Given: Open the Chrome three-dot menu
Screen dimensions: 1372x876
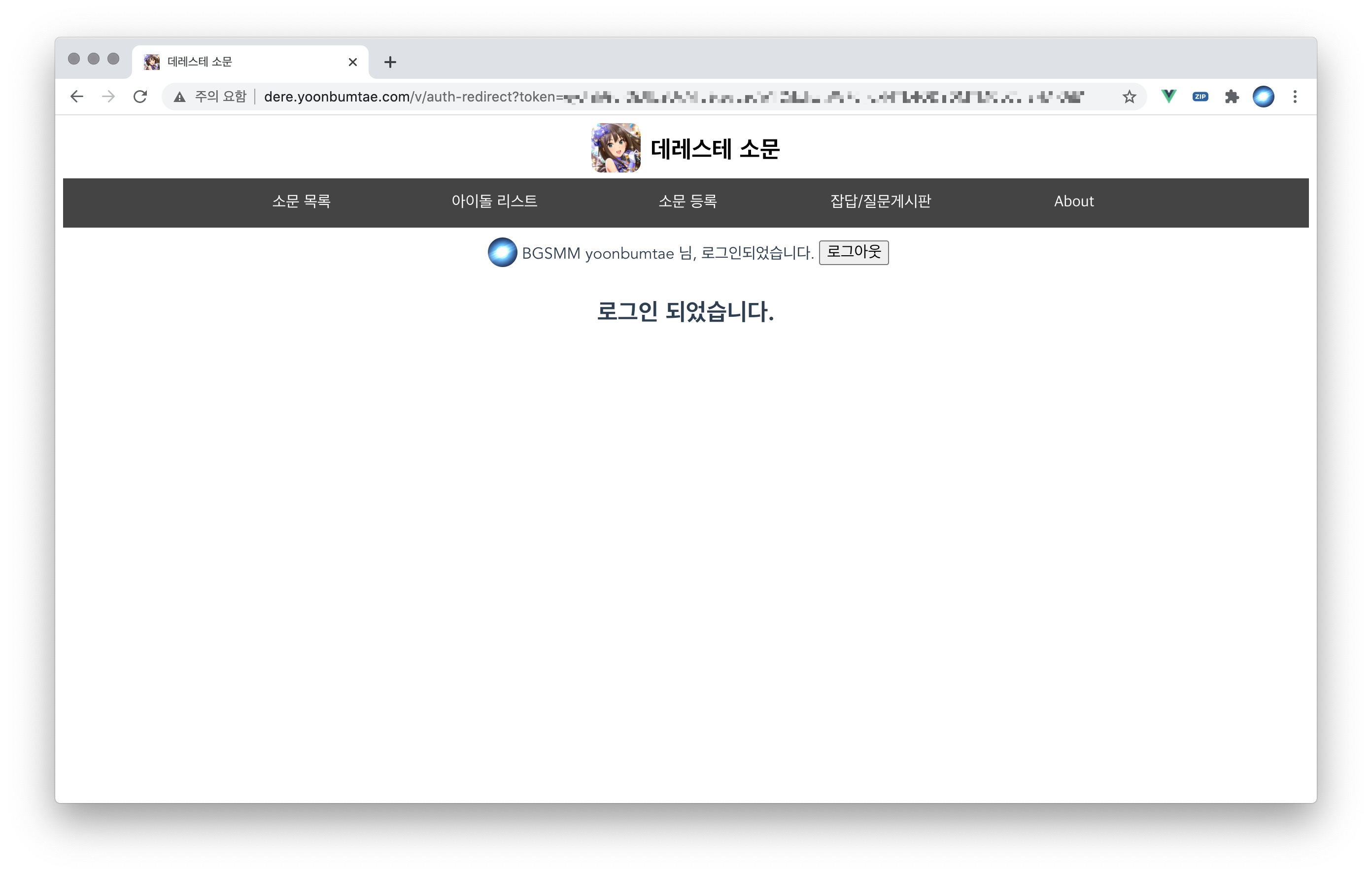Looking at the screenshot, I should (1295, 97).
